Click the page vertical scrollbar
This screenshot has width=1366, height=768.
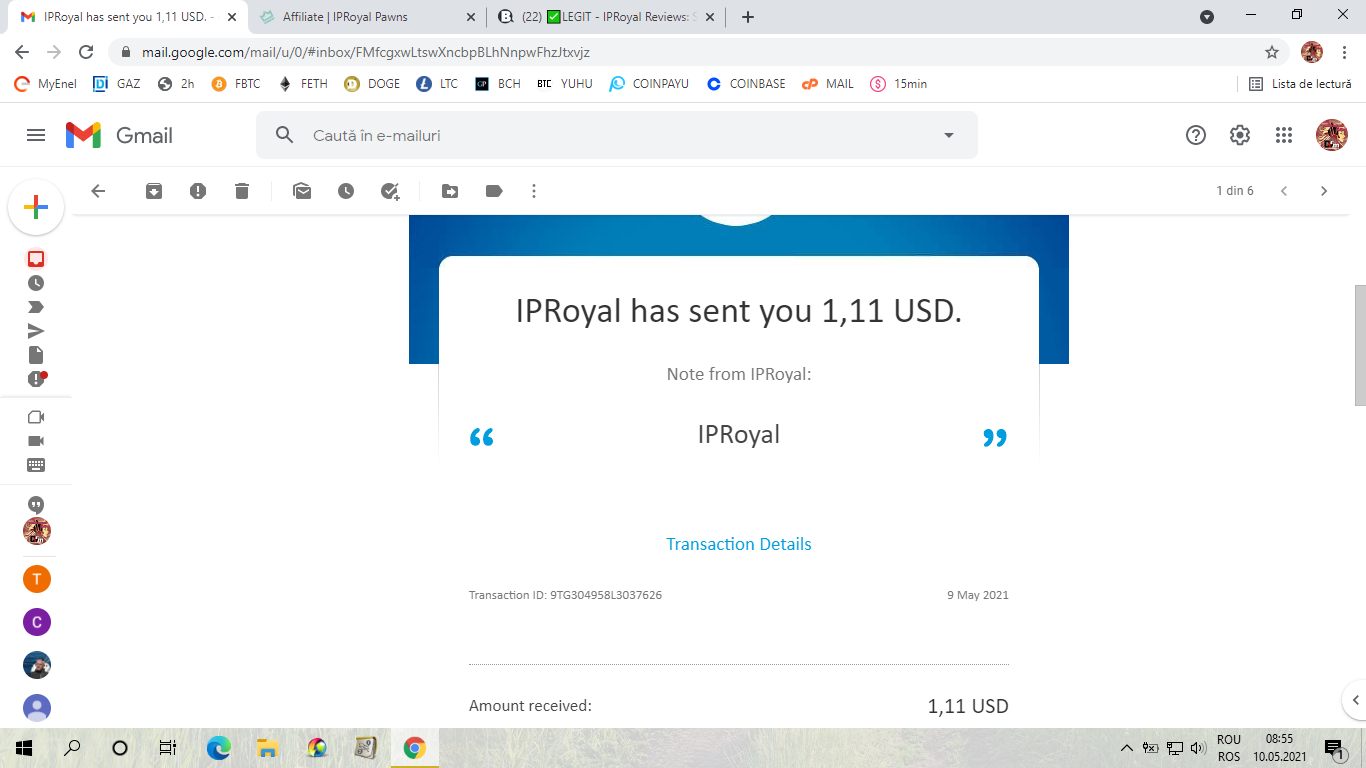click(1360, 345)
